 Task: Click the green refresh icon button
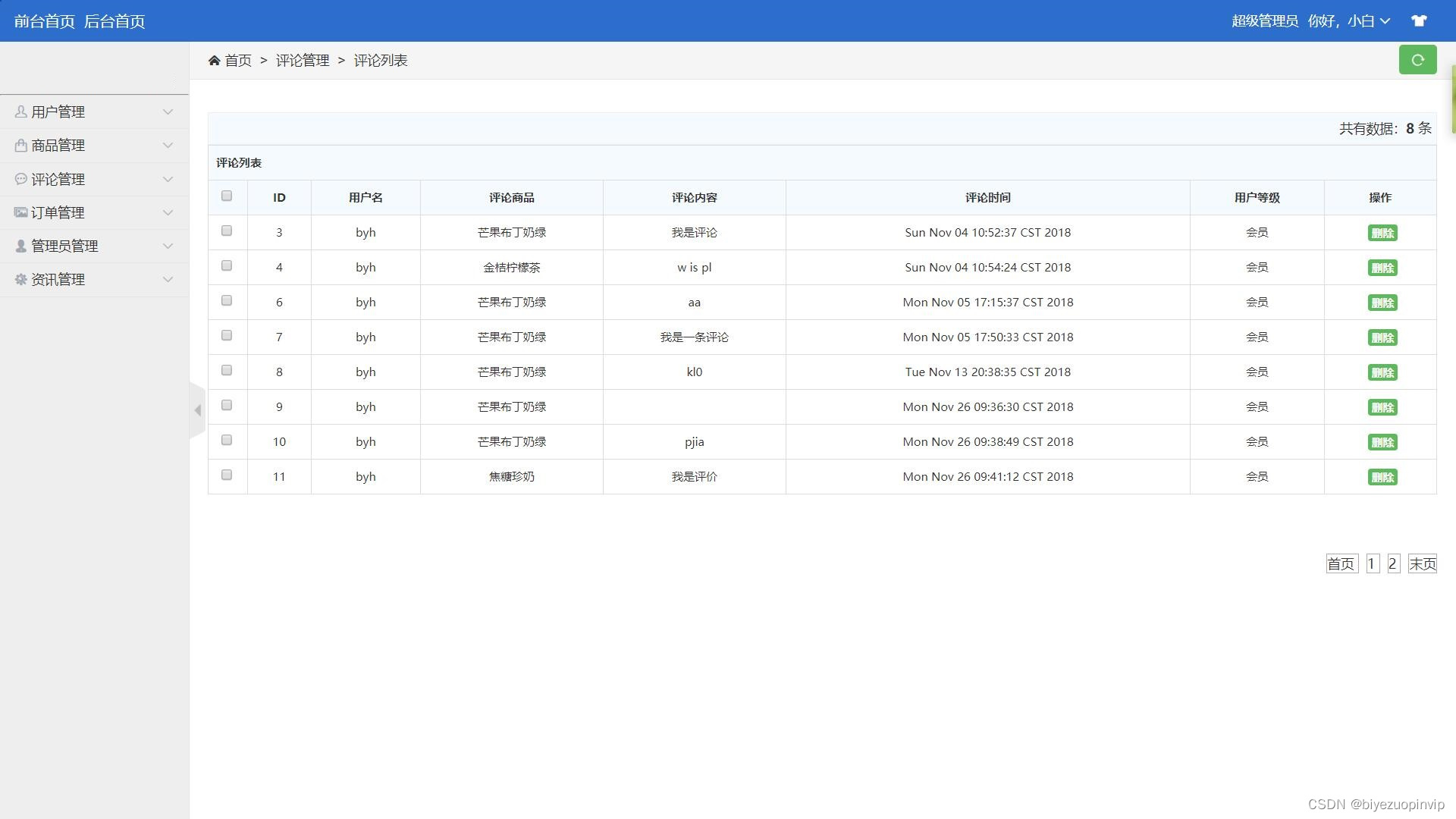[1417, 60]
